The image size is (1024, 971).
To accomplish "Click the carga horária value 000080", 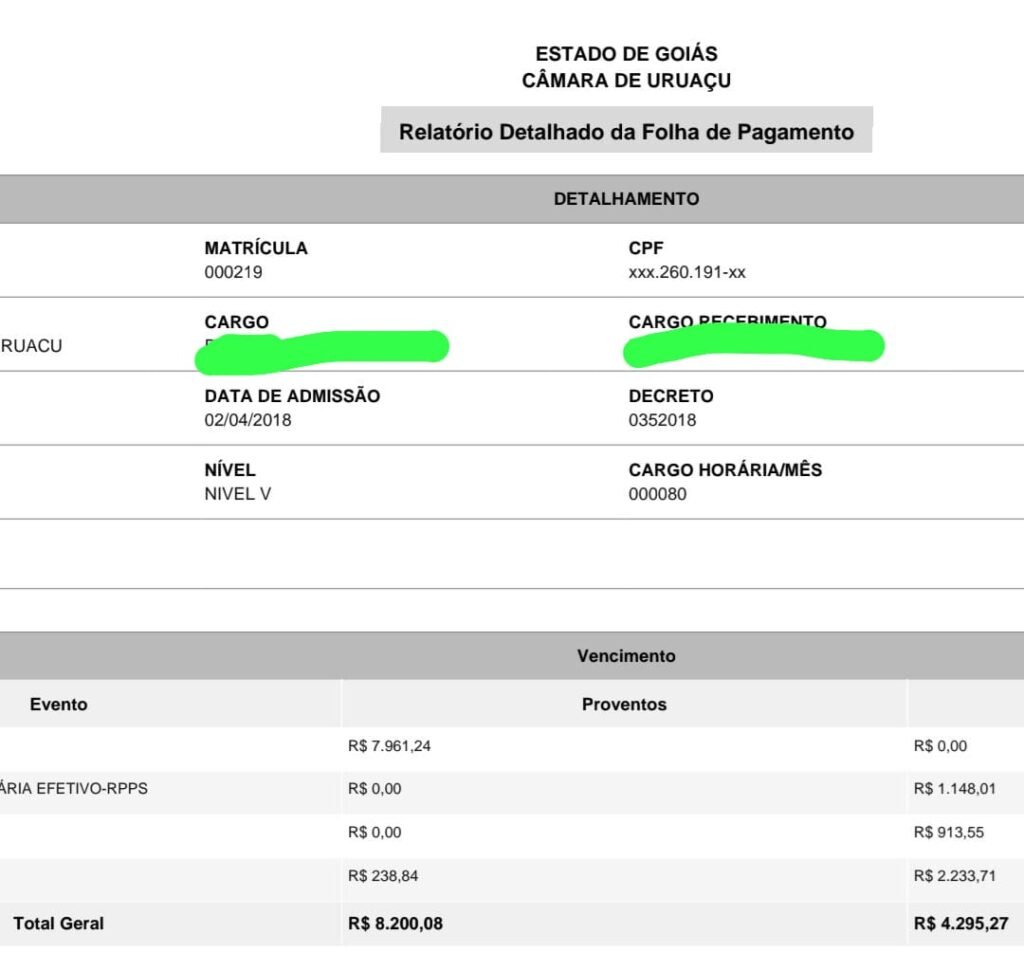I will tap(657, 494).
